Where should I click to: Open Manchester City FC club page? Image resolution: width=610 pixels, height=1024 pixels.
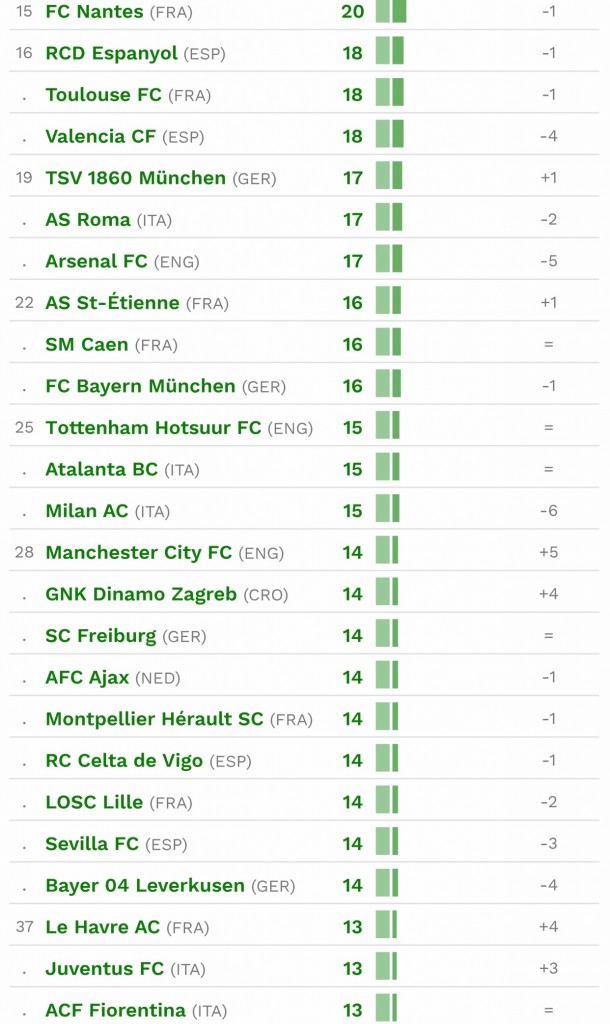[138, 552]
